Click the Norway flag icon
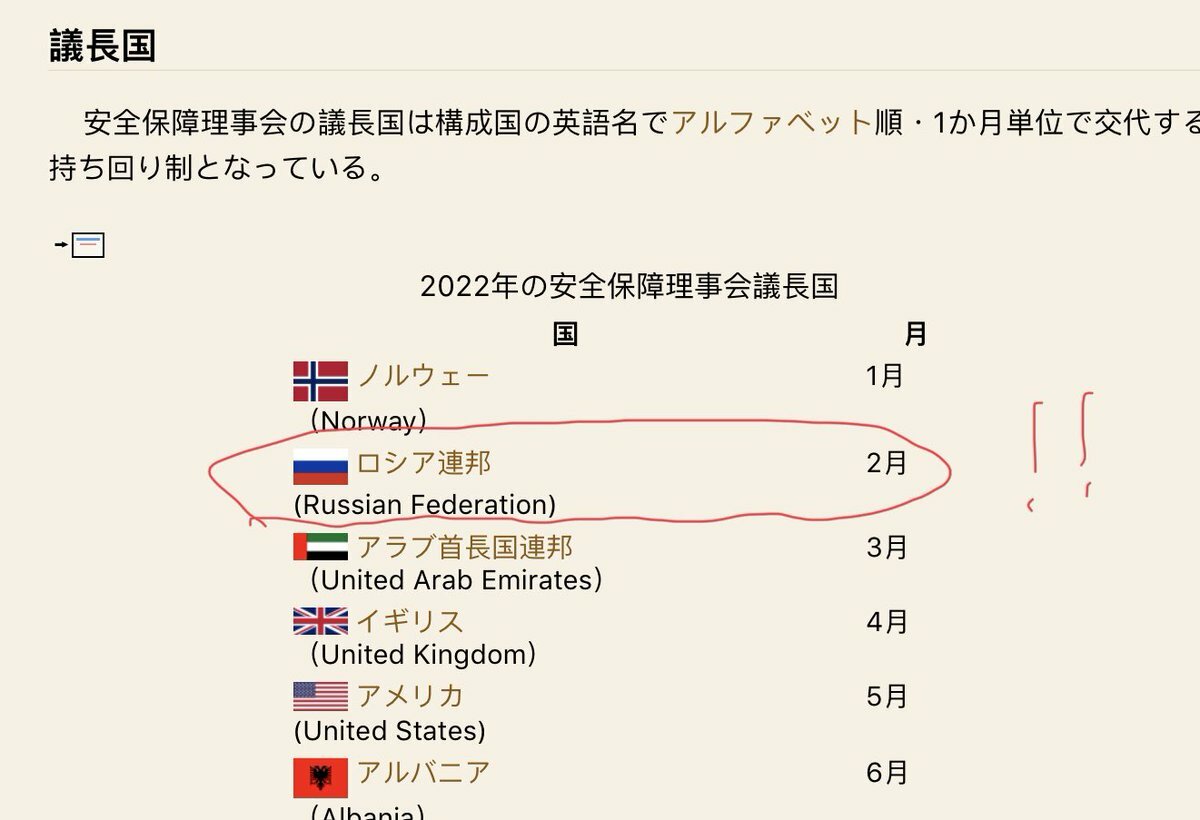This screenshot has height=820, width=1200. pyautogui.click(x=320, y=381)
